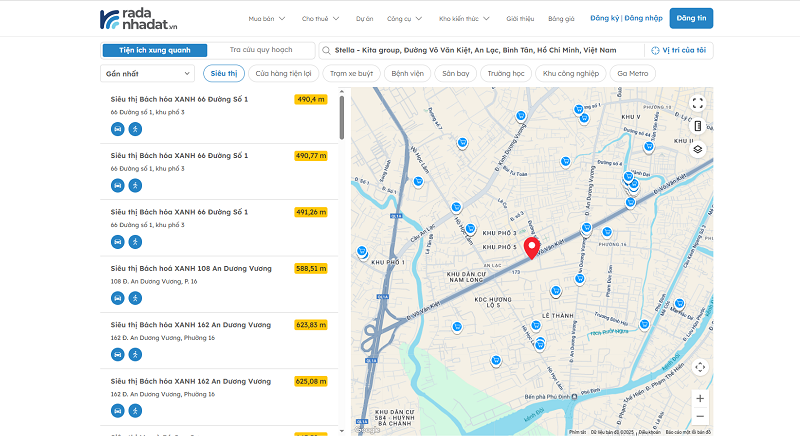This screenshot has height=443, width=800.
Task: Select the Khu công nghiệp filter
Action: [570, 73]
